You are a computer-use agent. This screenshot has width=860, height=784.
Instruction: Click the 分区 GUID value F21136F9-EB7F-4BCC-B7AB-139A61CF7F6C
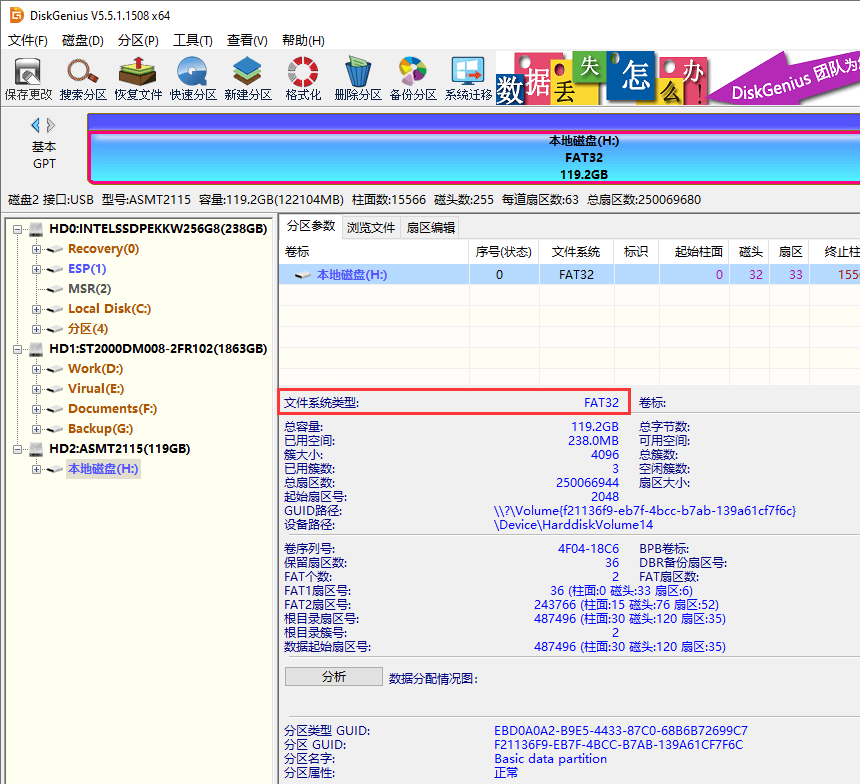(618, 745)
